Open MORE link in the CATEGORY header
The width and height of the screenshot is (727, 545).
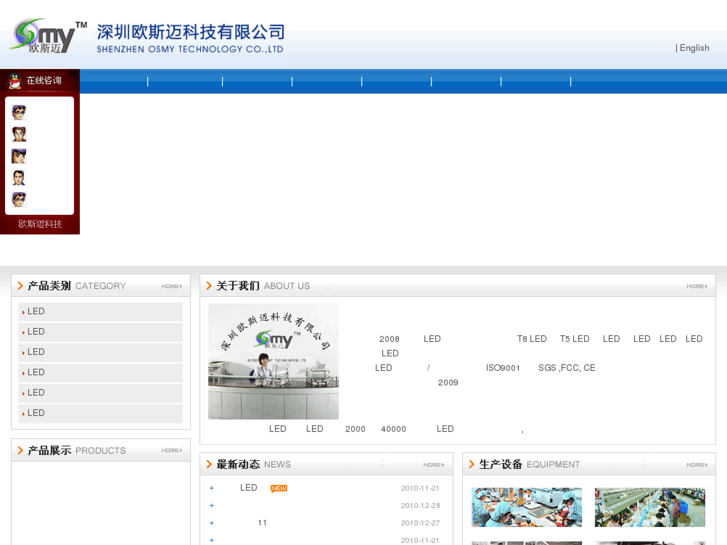click(x=172, y=286)
